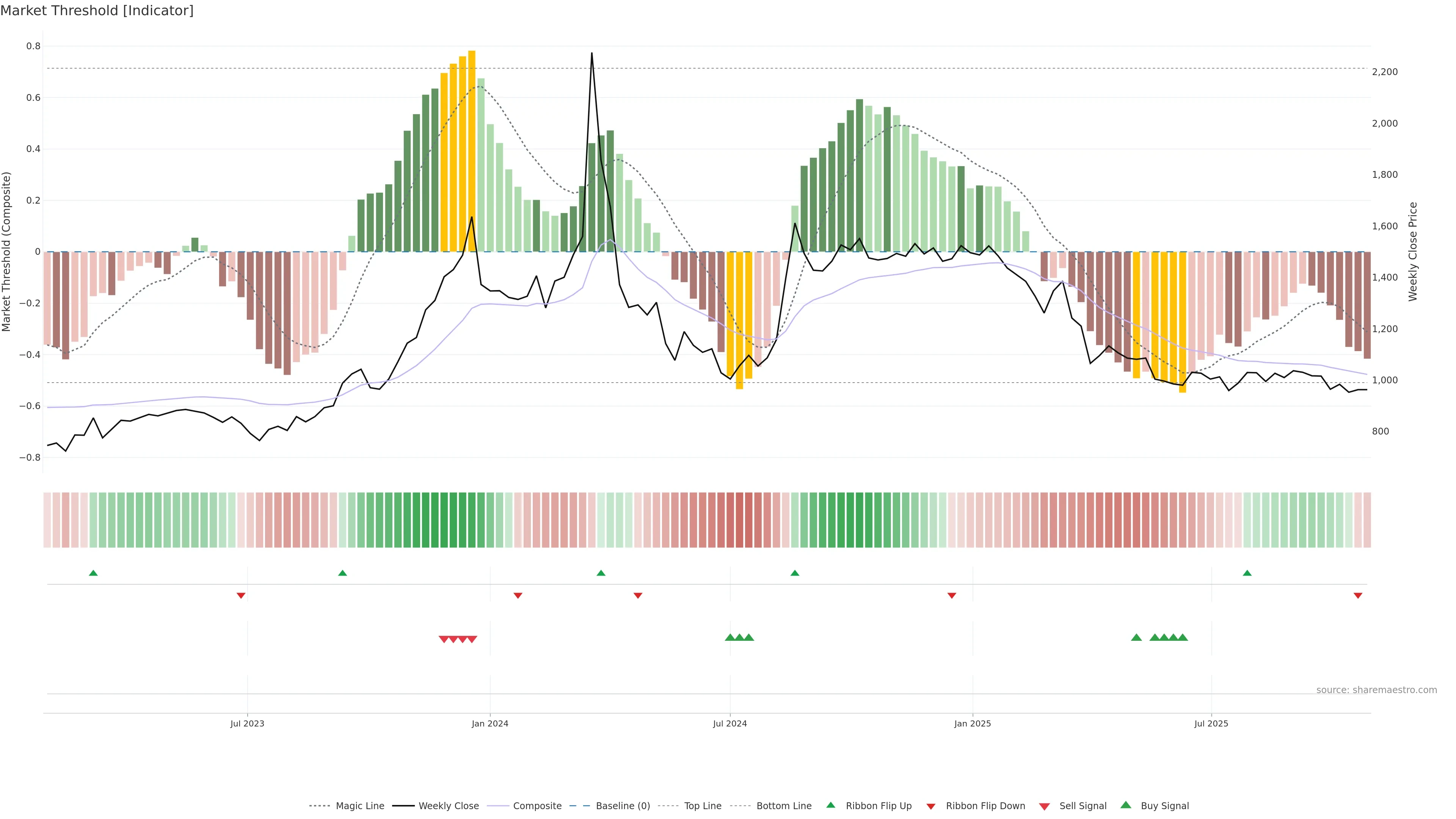Click the Market Threshold [Indicator] chart title
The image size is (1456, 819).
click(x=97, y=11)
